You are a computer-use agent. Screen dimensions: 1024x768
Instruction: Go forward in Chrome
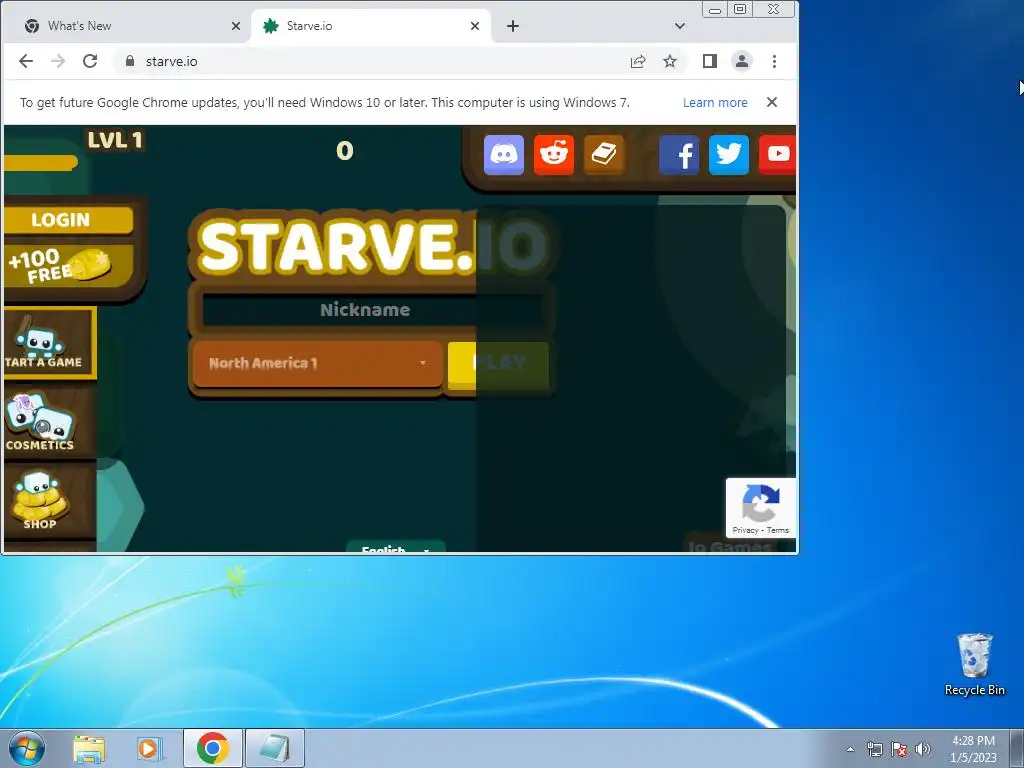[x=58, y=61]
